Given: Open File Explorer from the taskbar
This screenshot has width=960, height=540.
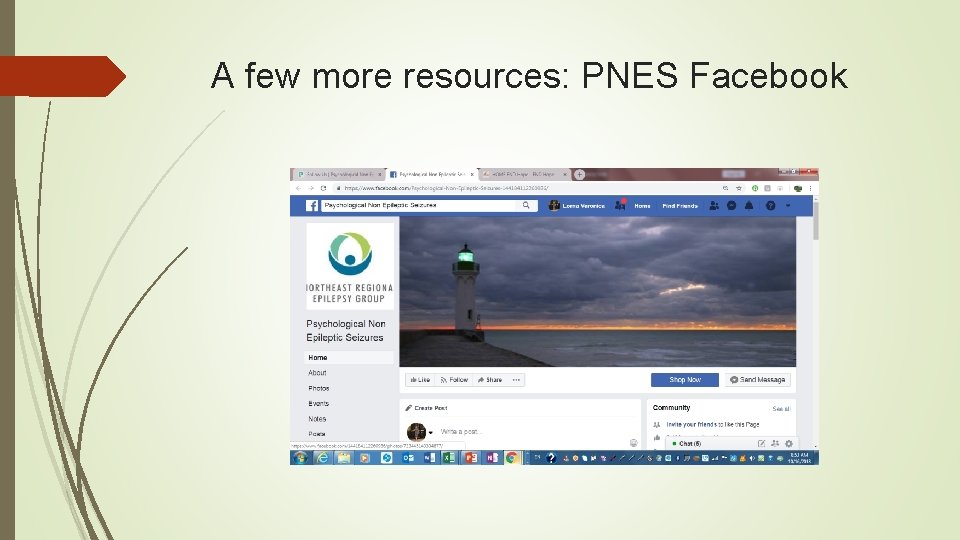Looking at the screenshot, I should (x=344, y=457).
